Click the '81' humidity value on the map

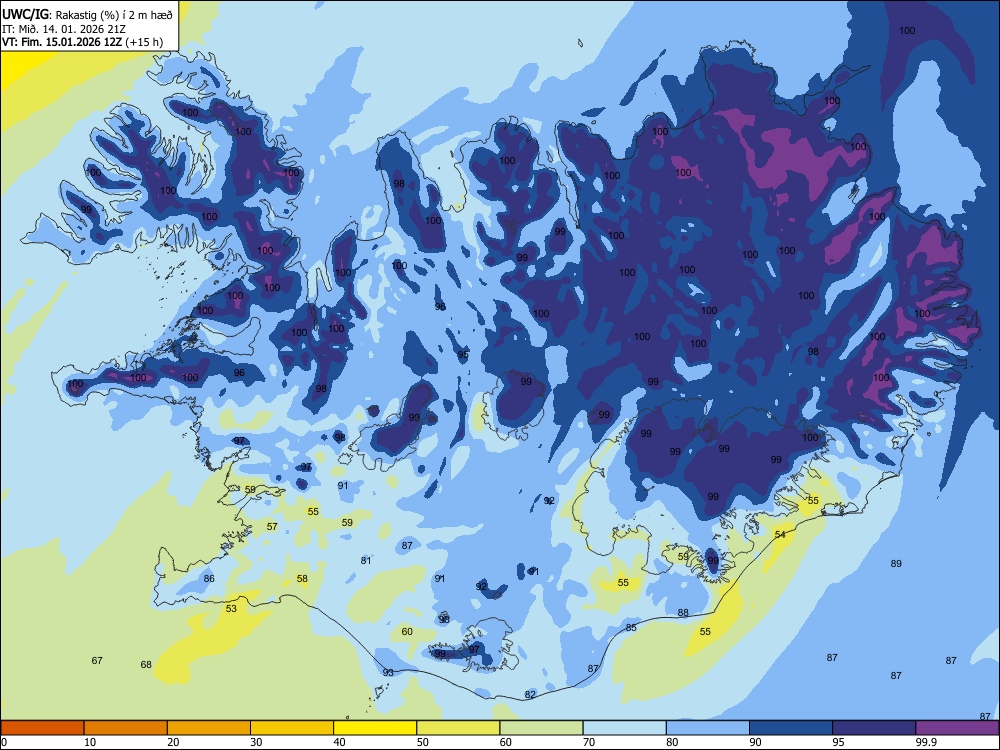365,561
